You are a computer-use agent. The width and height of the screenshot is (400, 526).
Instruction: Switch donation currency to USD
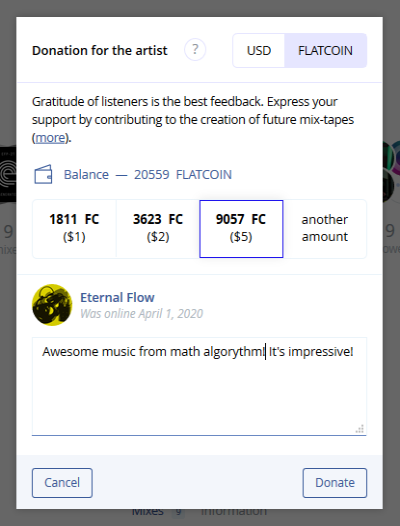[x=259, y=51]
